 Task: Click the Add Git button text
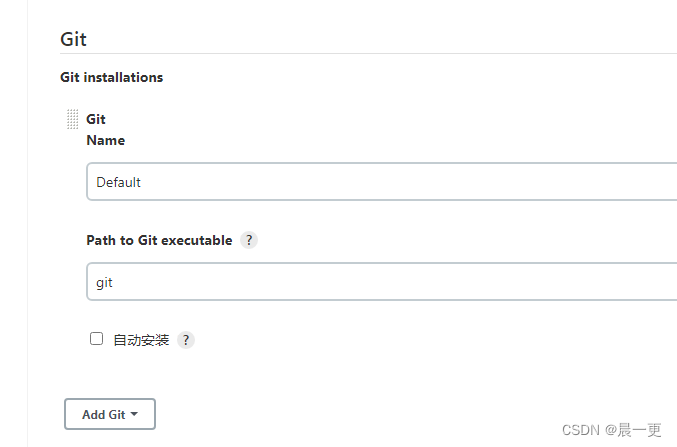pos(104,415)
